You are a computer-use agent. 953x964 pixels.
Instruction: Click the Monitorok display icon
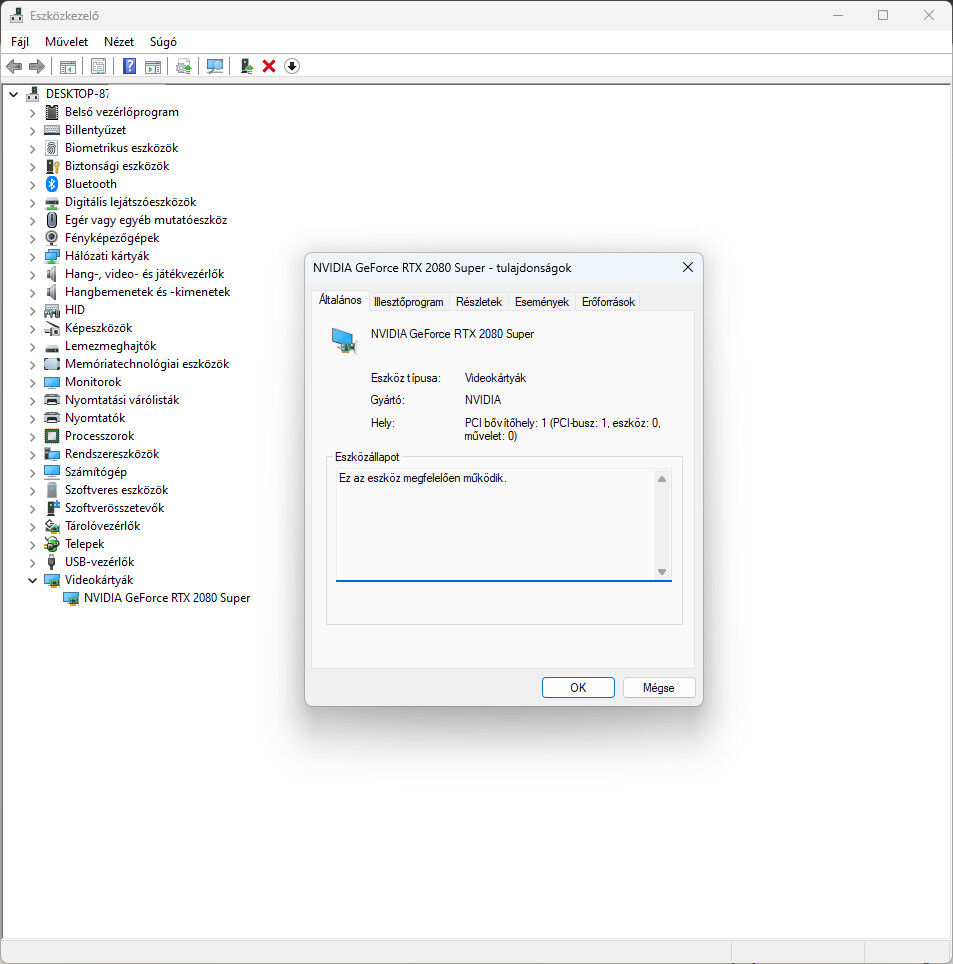(x=52, y=382)
